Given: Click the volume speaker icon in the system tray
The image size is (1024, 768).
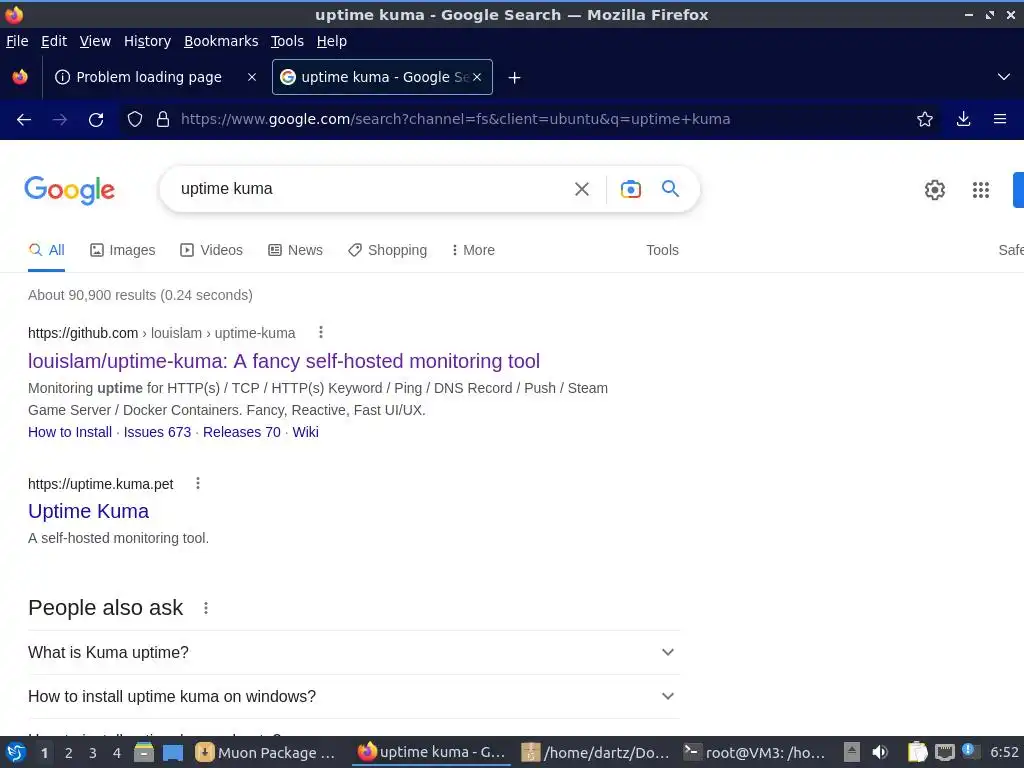Looking at the screenshot, I should (x=880, y=753).
